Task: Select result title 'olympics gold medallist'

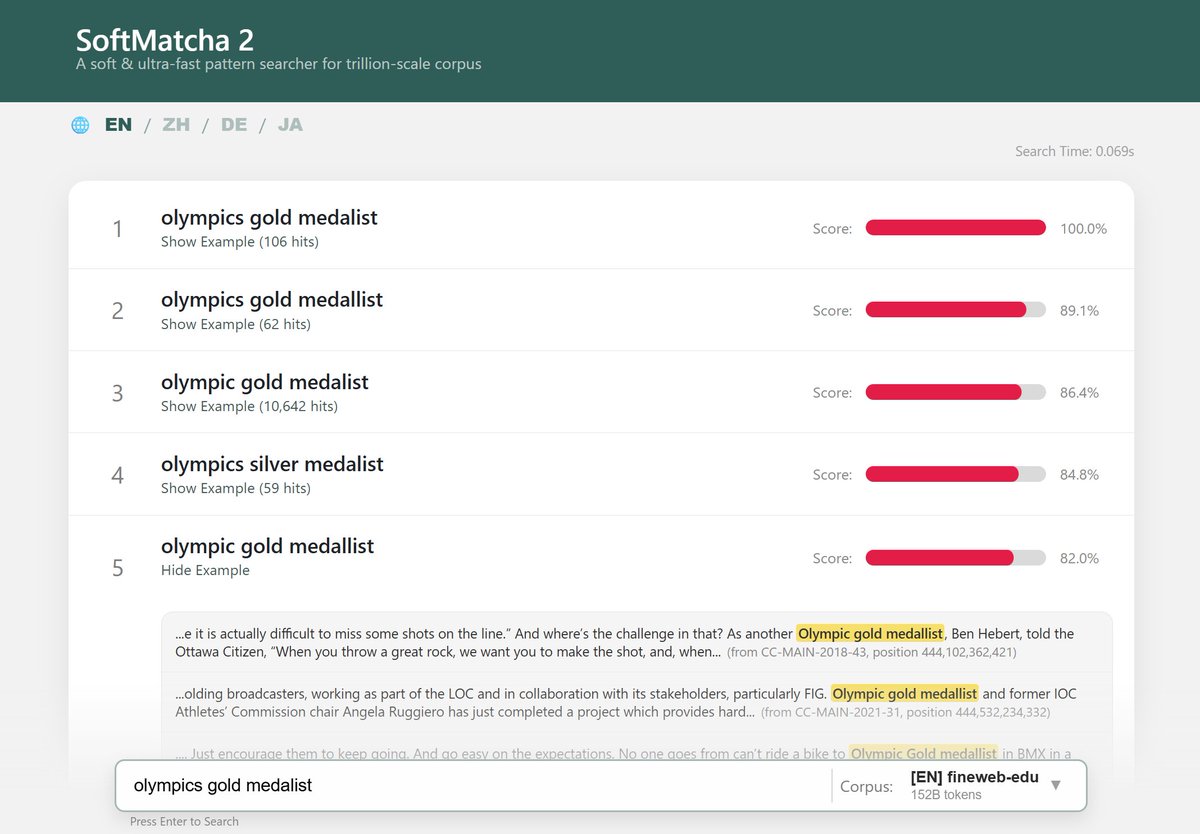Action: [x=272, y=299]
